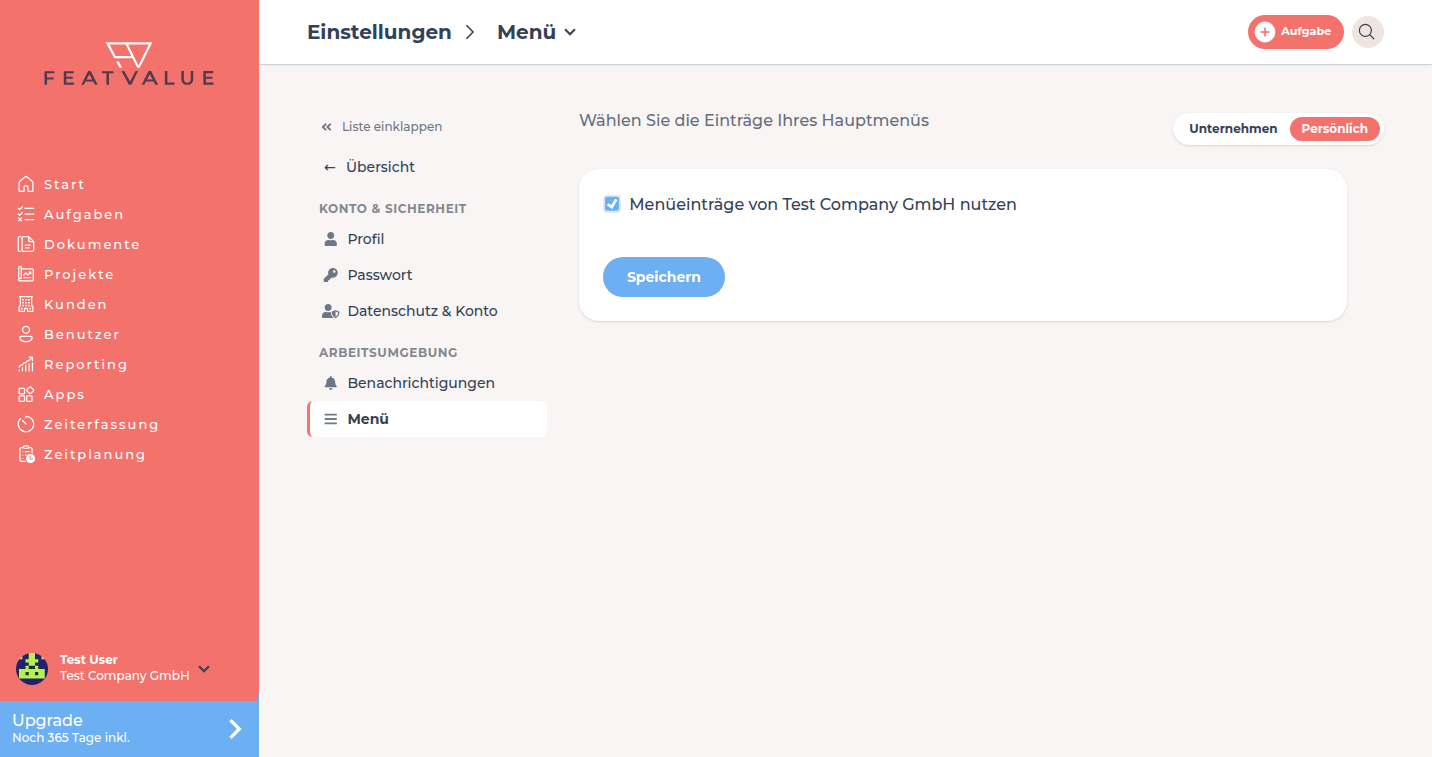Click the Test User avatar image

click(32, 668)
